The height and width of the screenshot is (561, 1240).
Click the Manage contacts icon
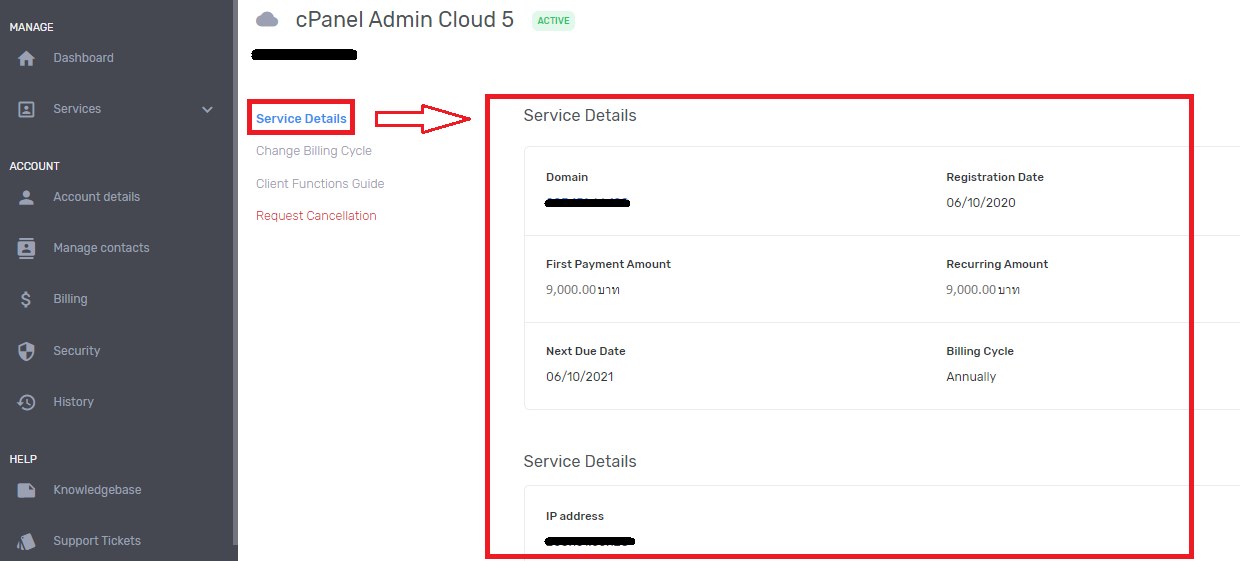(x=27, y=248)
